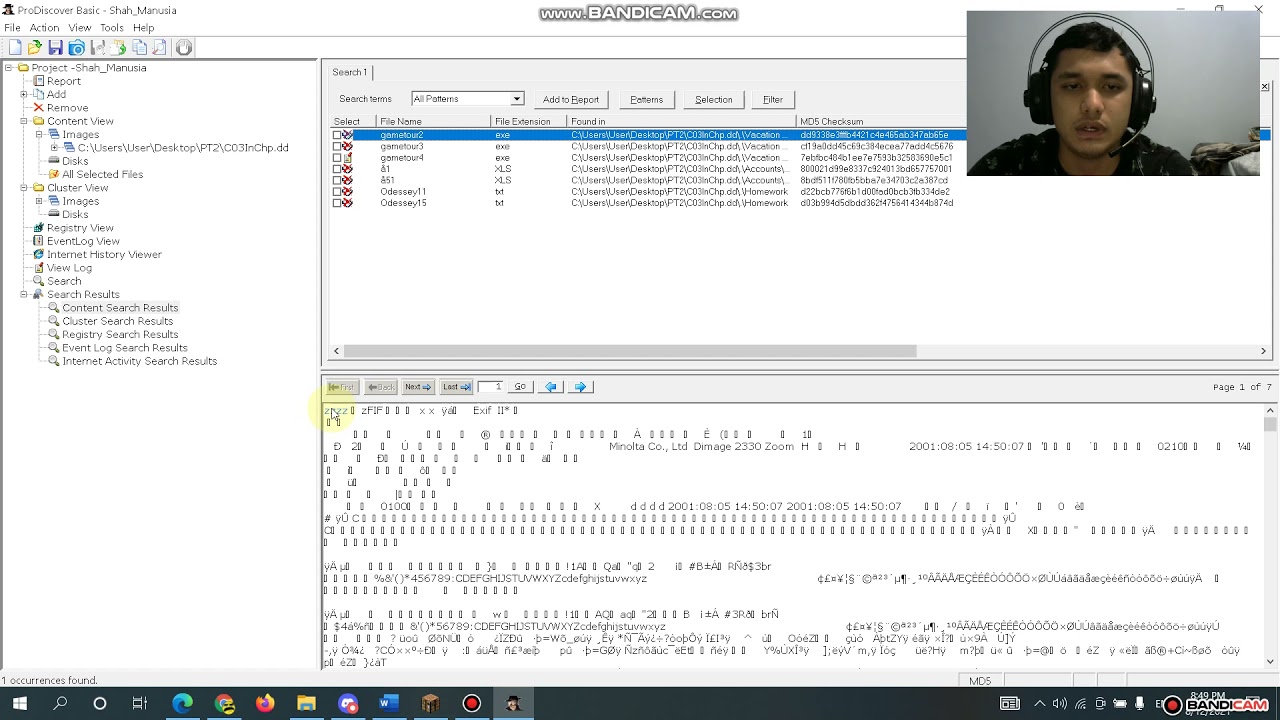Viewport: 1280px width, 720px height.
Task: Open Microsoft Word from the taskbar
Action: (x=389, y=704)
